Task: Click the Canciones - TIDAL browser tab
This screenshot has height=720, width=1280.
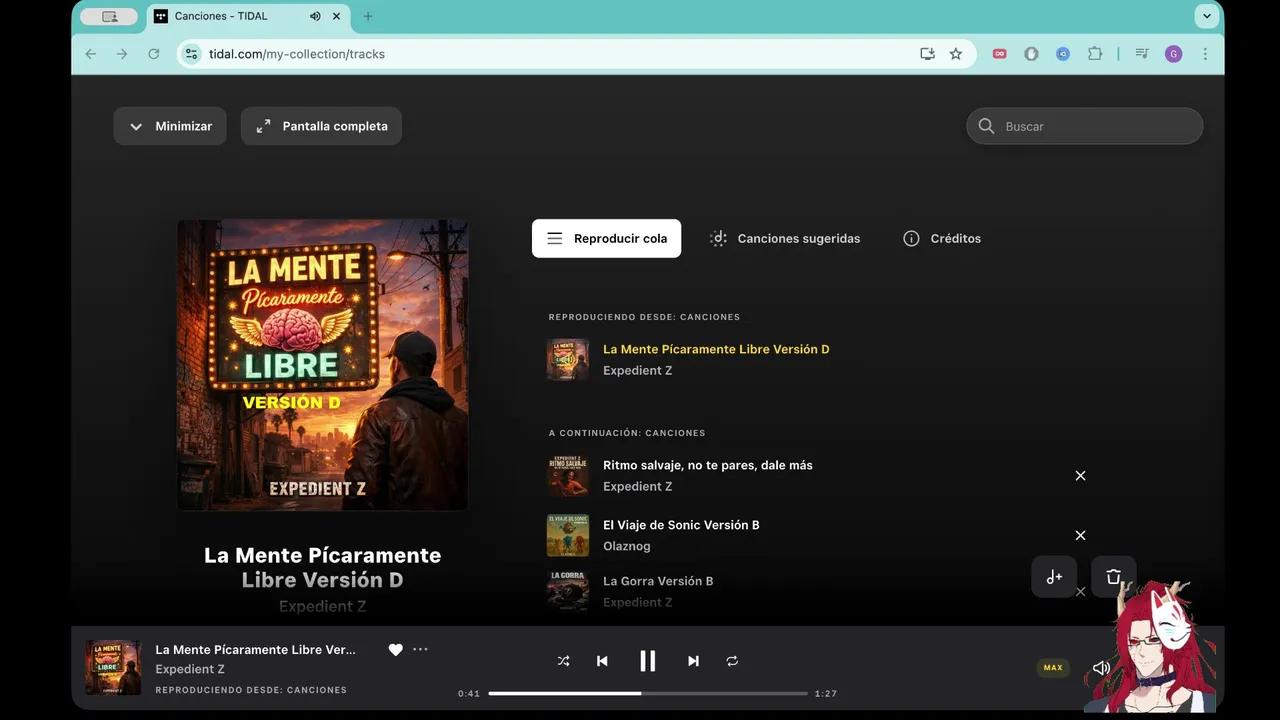Action: point(248,16)
